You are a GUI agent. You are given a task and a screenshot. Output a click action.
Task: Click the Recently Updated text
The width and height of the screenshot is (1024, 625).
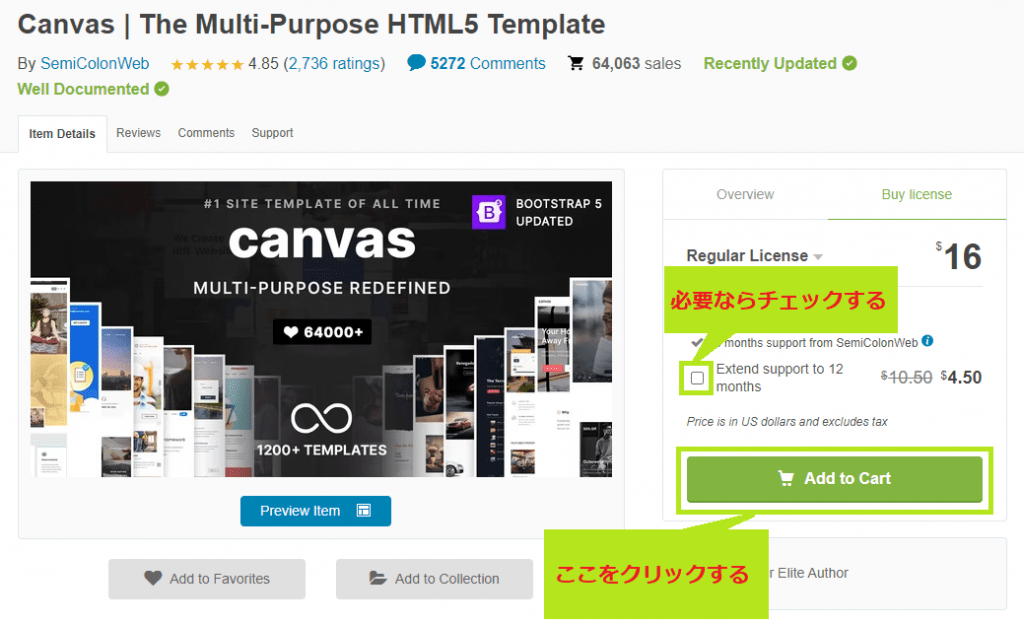click(770, 63)
